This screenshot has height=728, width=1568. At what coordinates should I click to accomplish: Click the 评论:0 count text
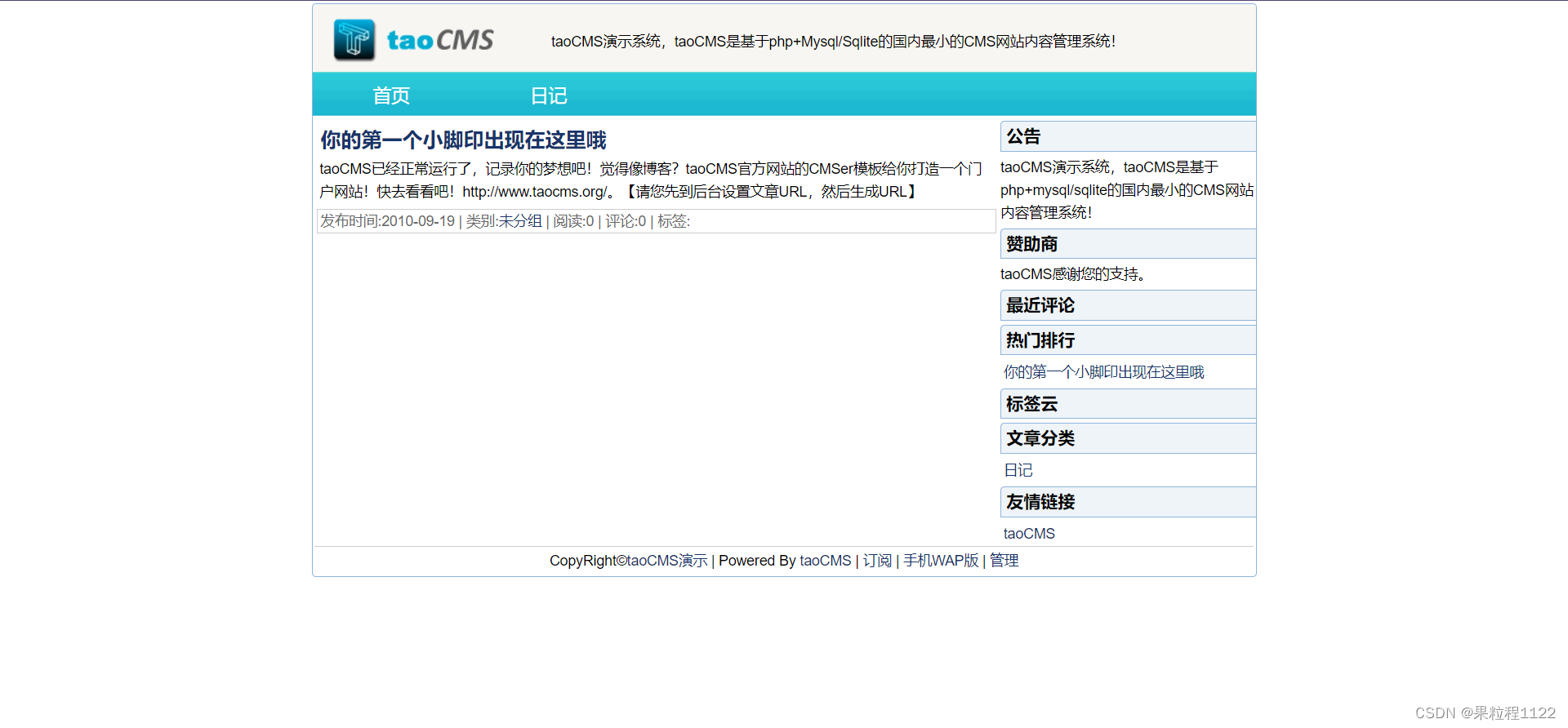point(626,221)
